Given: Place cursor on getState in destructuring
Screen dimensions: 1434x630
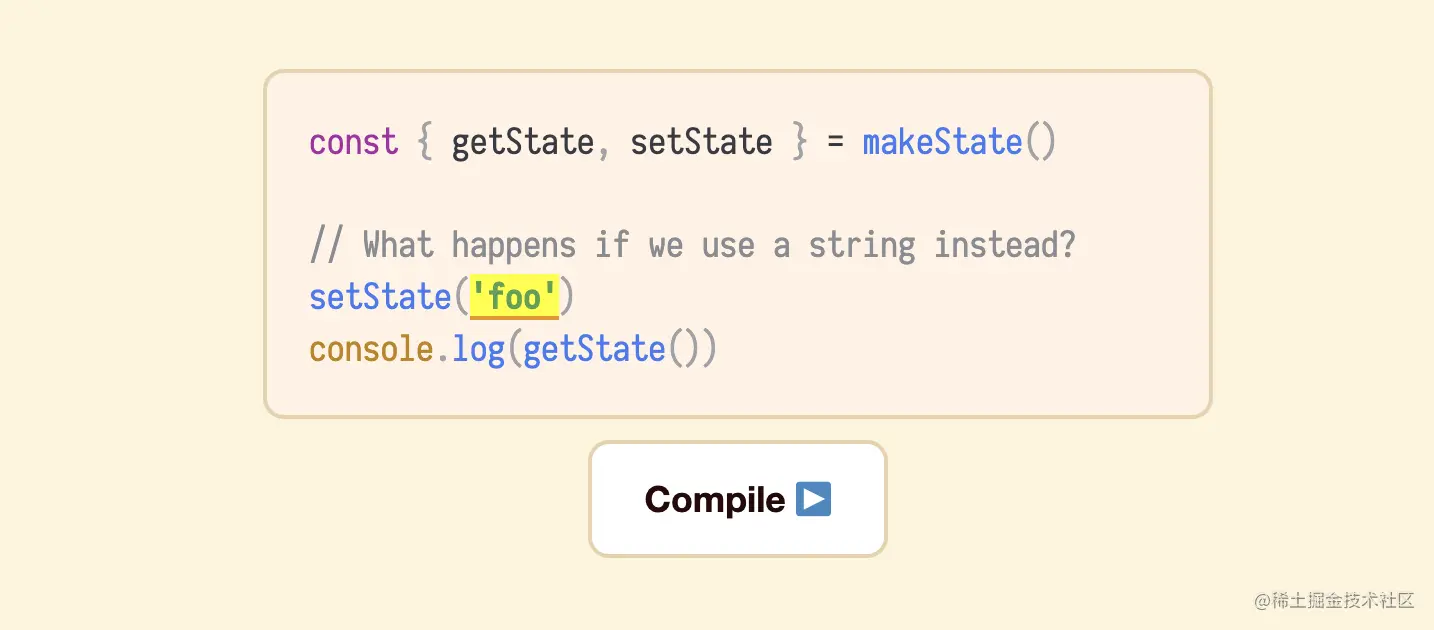Looking at the screenshot, I should coord(522,142).
